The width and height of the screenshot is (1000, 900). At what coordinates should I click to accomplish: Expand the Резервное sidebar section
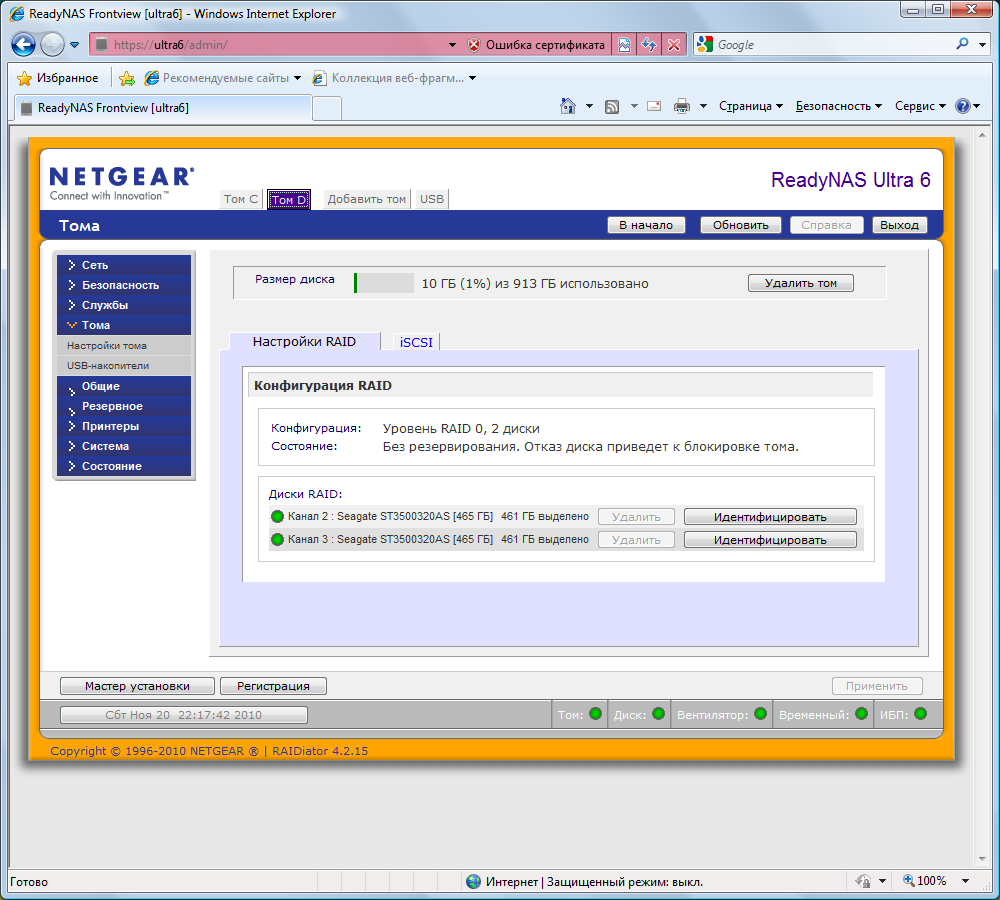pos(124,406)
